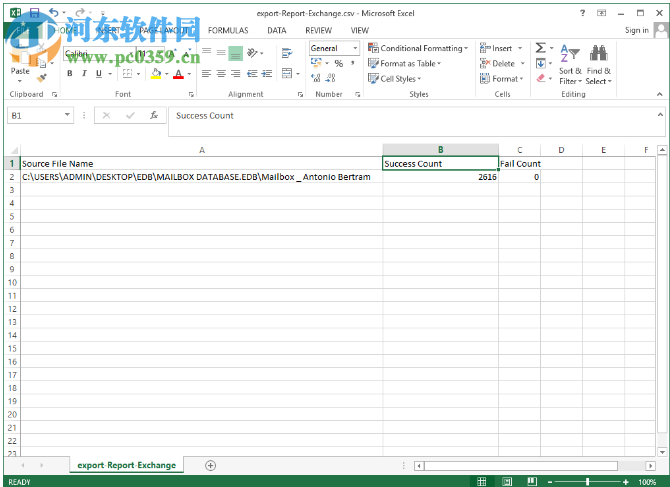Screen dimensions: 670x487
Task: Open the FORMULAS ribbon tab
Action: (x=228, y=31)
